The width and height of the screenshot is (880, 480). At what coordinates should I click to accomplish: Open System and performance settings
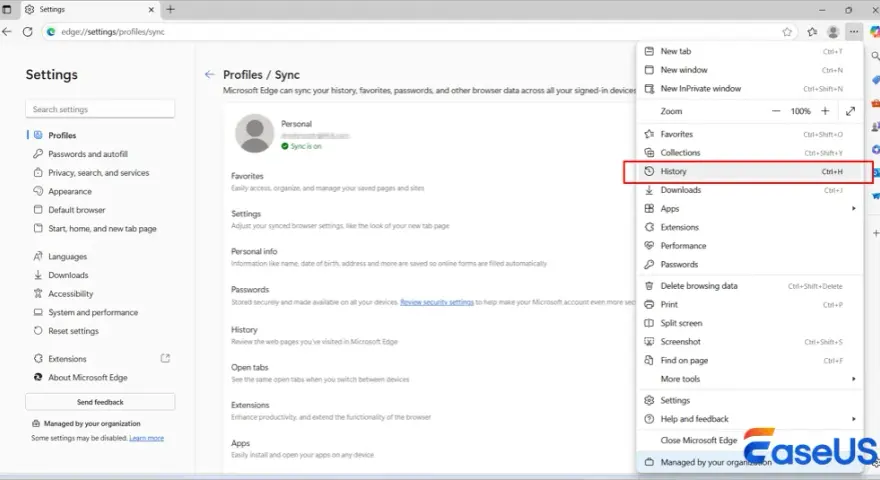coord(93,312)
